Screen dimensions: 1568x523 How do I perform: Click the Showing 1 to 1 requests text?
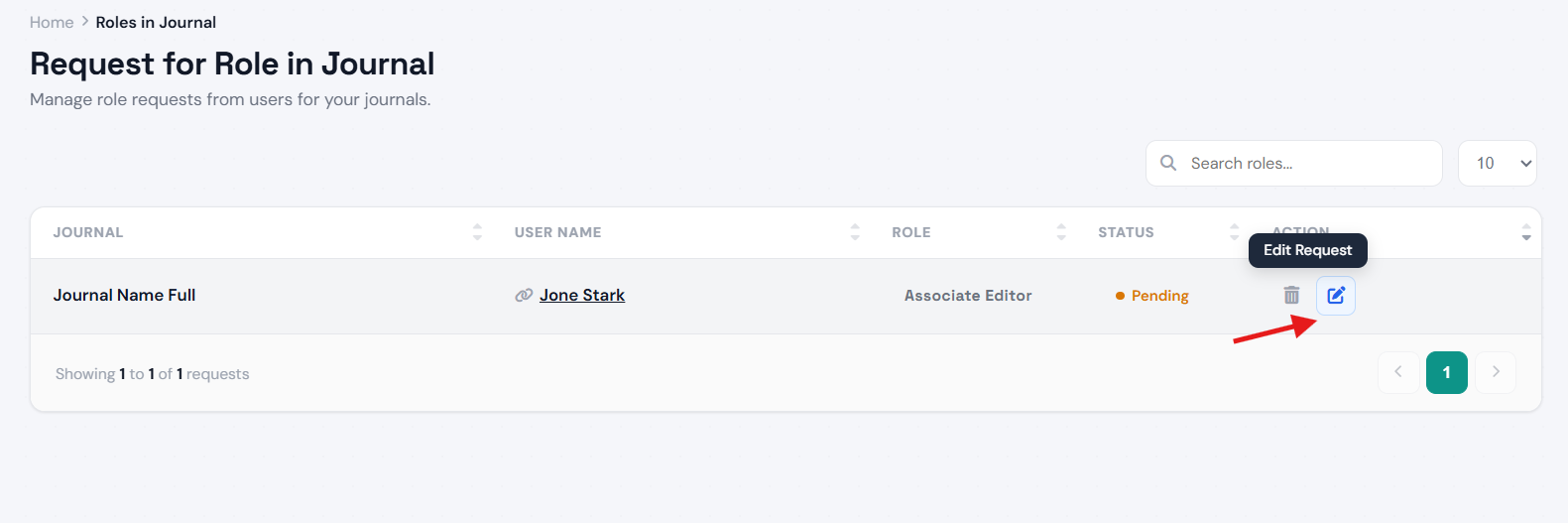pos(152,373)
